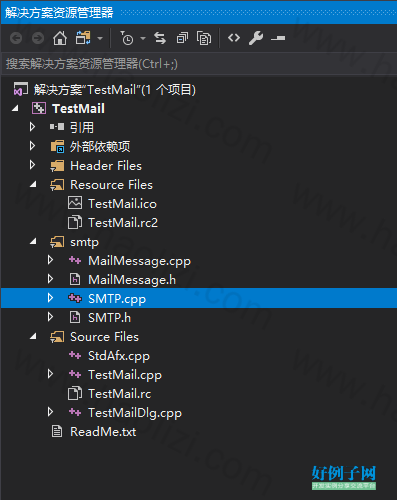Focus the Solution Explorer search box
This screenshot has width=397, height=500.
coord(199,64)
